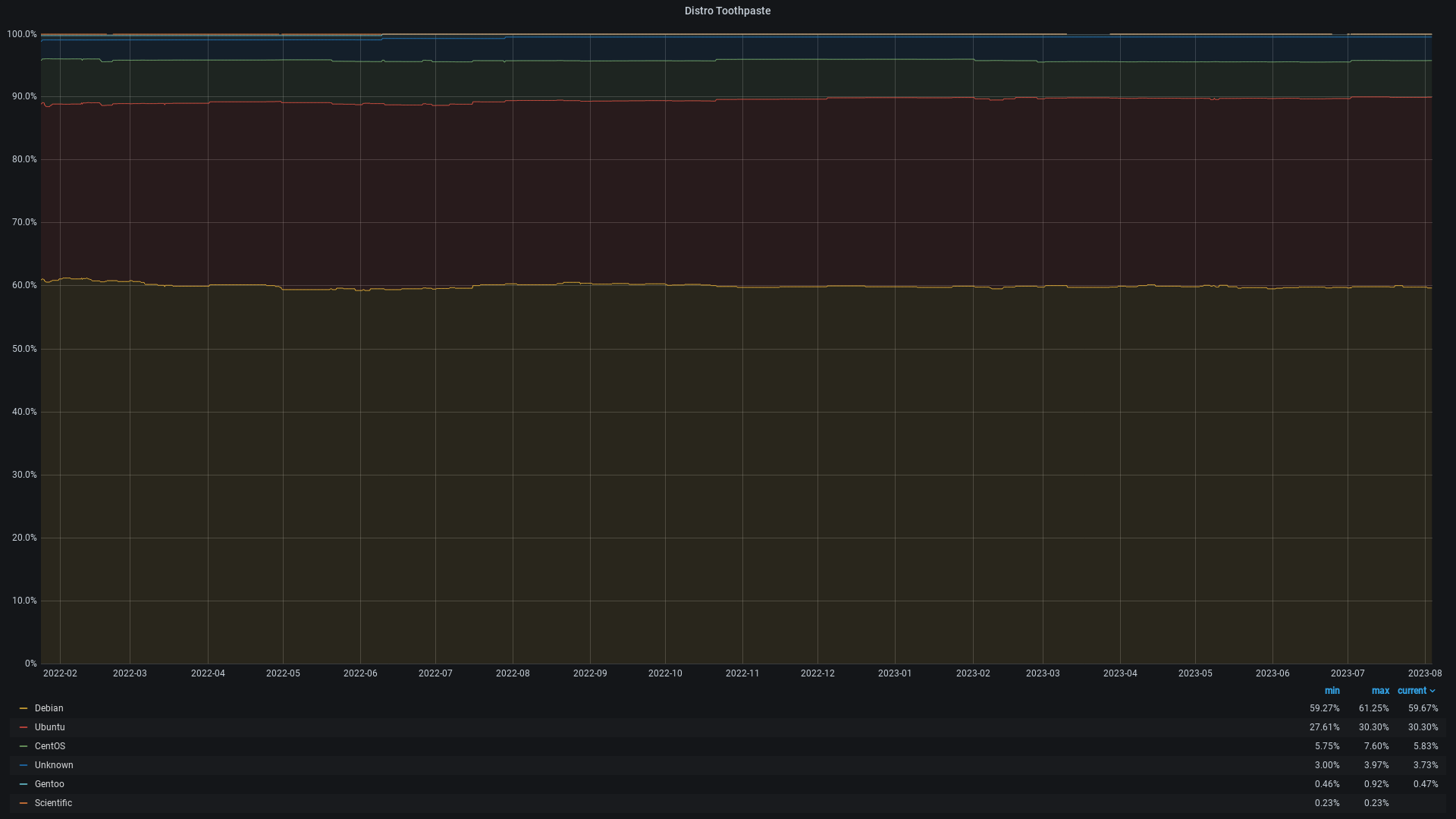Click Debian min value 59.27%
The image size is (1456, 819).
pyautogui.click(x=1325, y=708)
